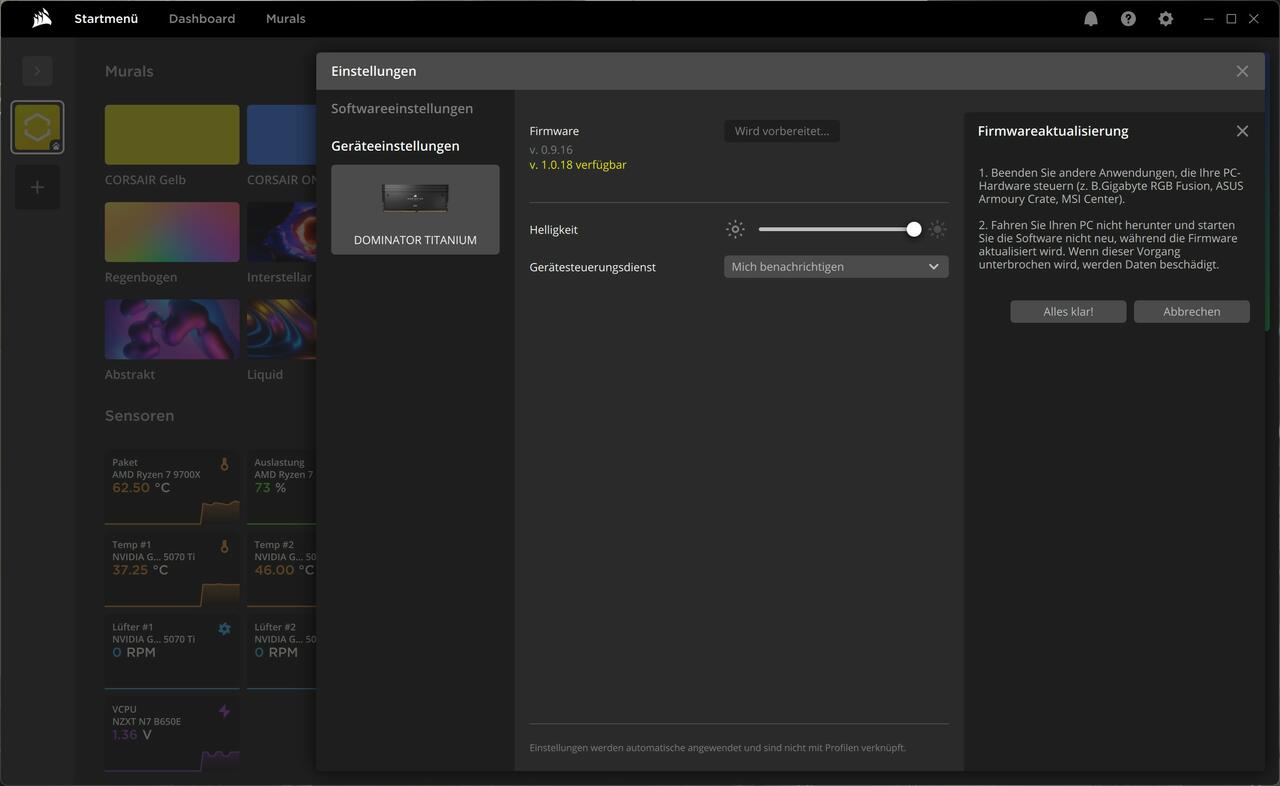The height and width of the screenshot is (786, 1280).
Task: Click the Helligkeit slider handle
Action: (x=914, y=229)
